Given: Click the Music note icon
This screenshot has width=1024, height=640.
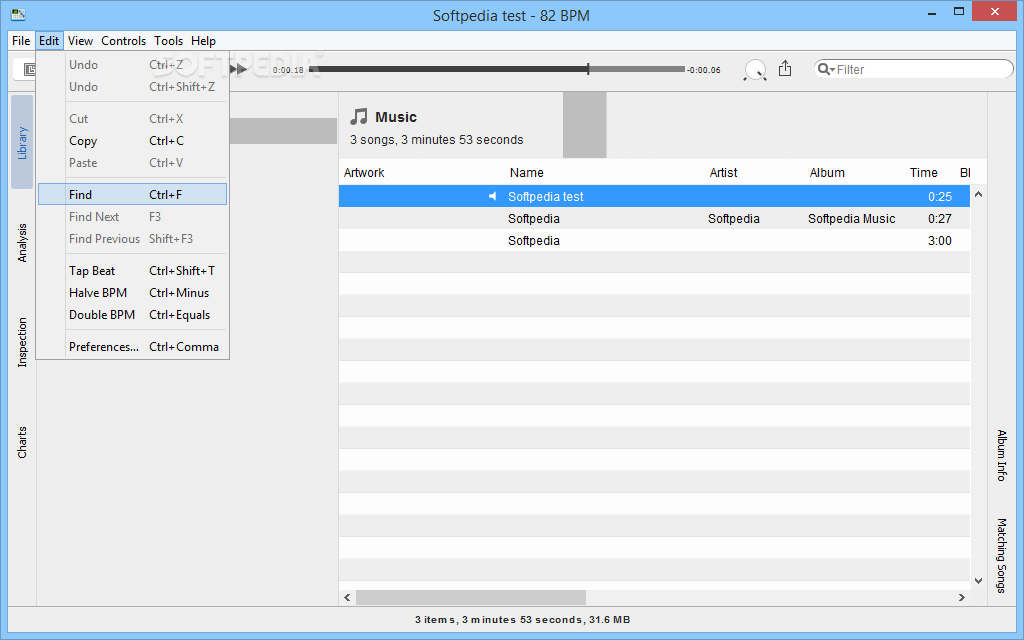Looking at the screenshot, I should [359, 117].
